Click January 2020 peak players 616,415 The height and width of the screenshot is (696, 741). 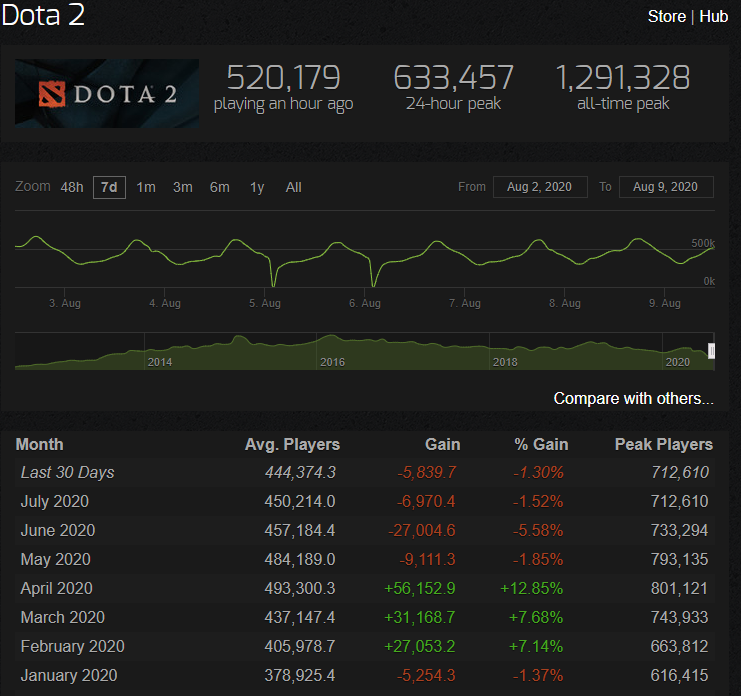(680, 676)
